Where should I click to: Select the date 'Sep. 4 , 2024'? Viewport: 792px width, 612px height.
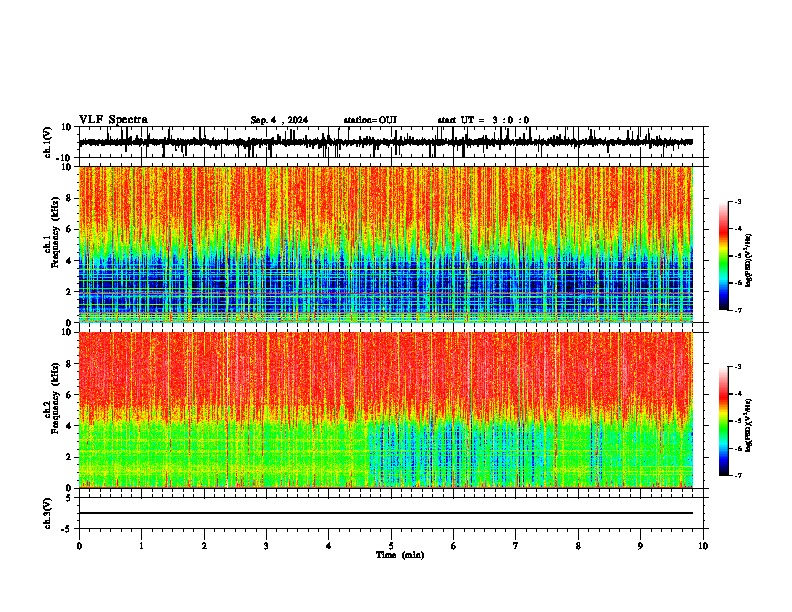(279, 120)
